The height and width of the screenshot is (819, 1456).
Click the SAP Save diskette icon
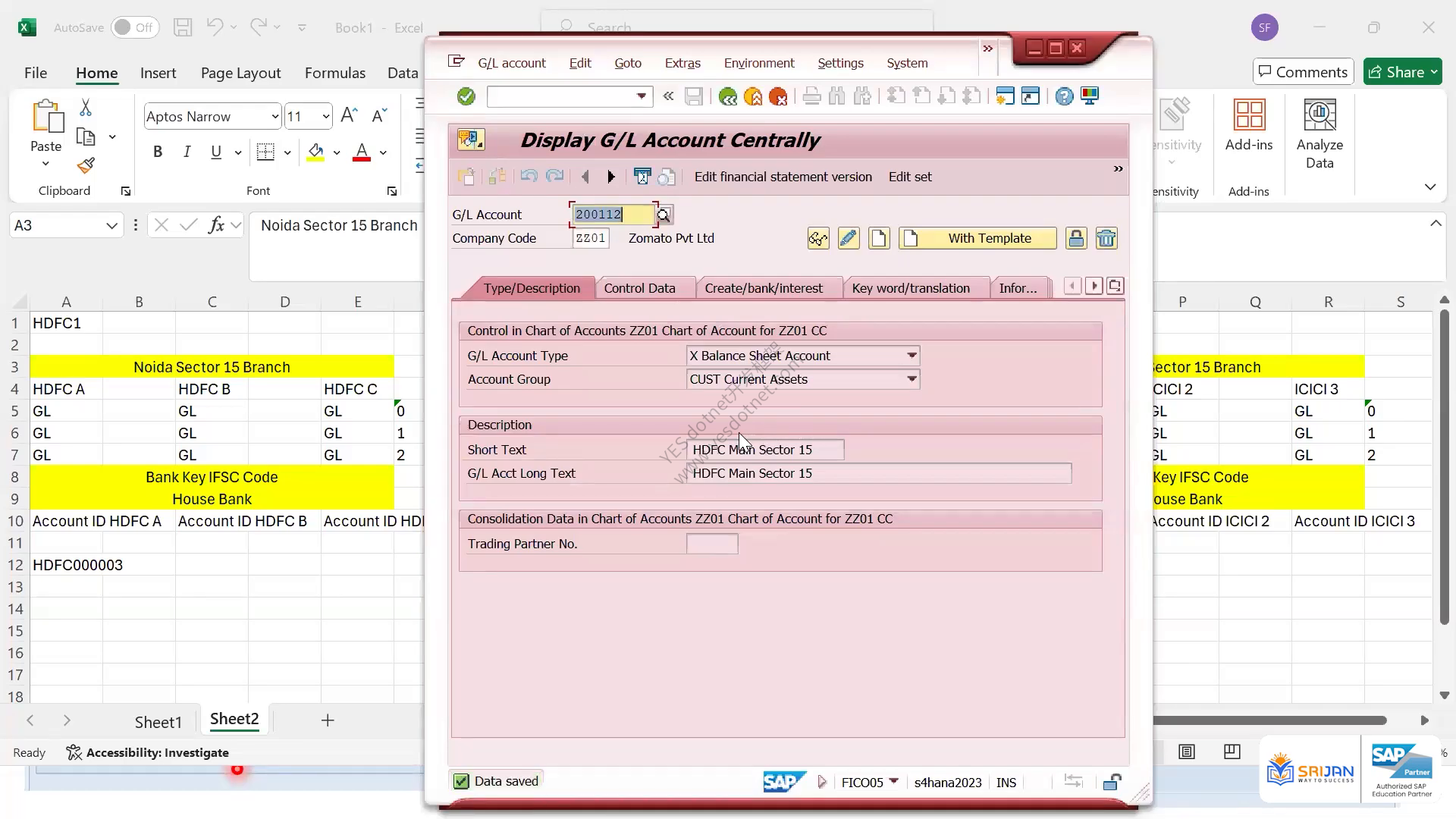693,96
